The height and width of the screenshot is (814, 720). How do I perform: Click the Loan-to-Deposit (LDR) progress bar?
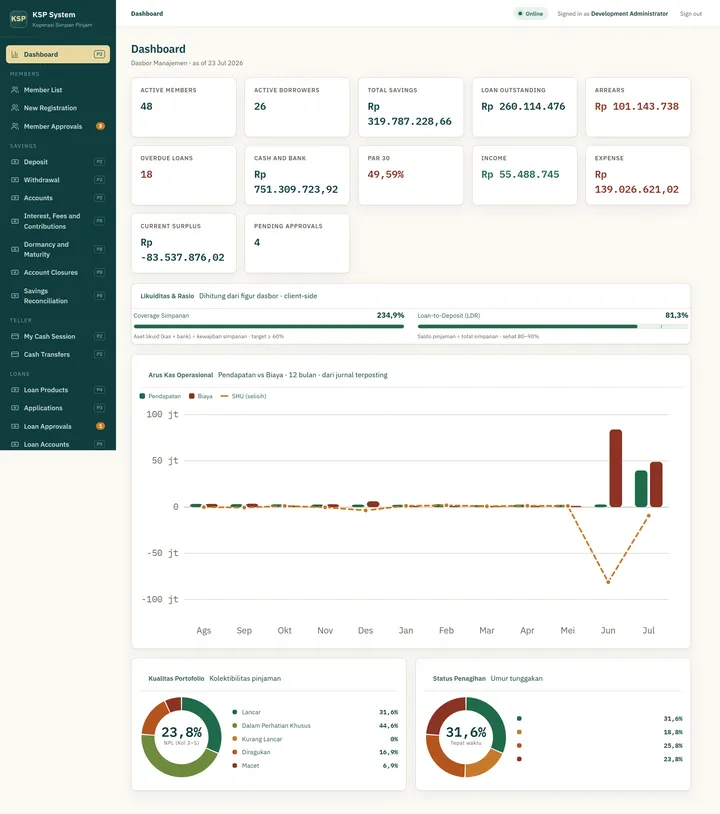point(553,327)
